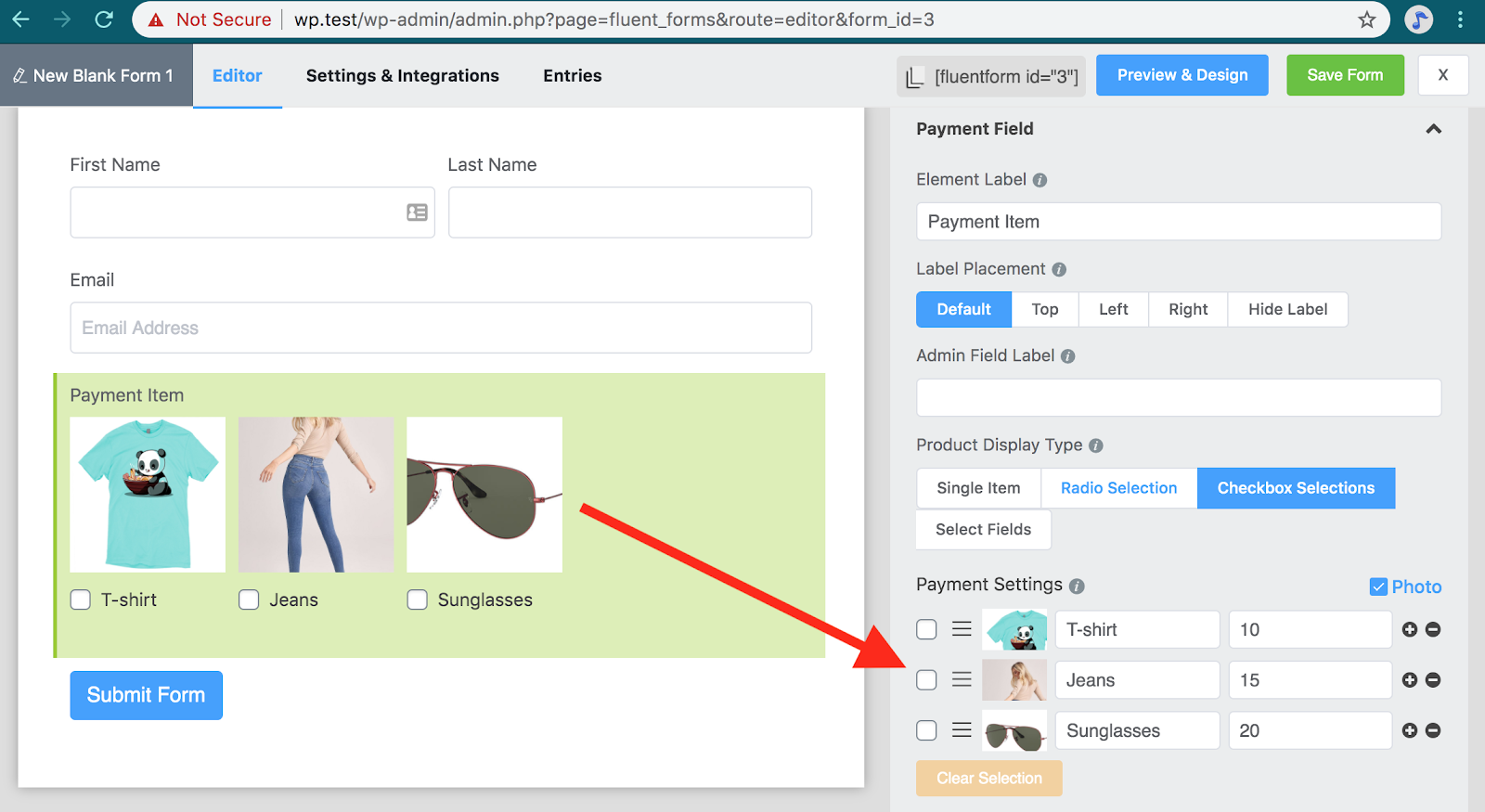Viewport: 1485px width, 812px height.
Task: Choose Radio Selection display type
Action: coord(1119,488)
